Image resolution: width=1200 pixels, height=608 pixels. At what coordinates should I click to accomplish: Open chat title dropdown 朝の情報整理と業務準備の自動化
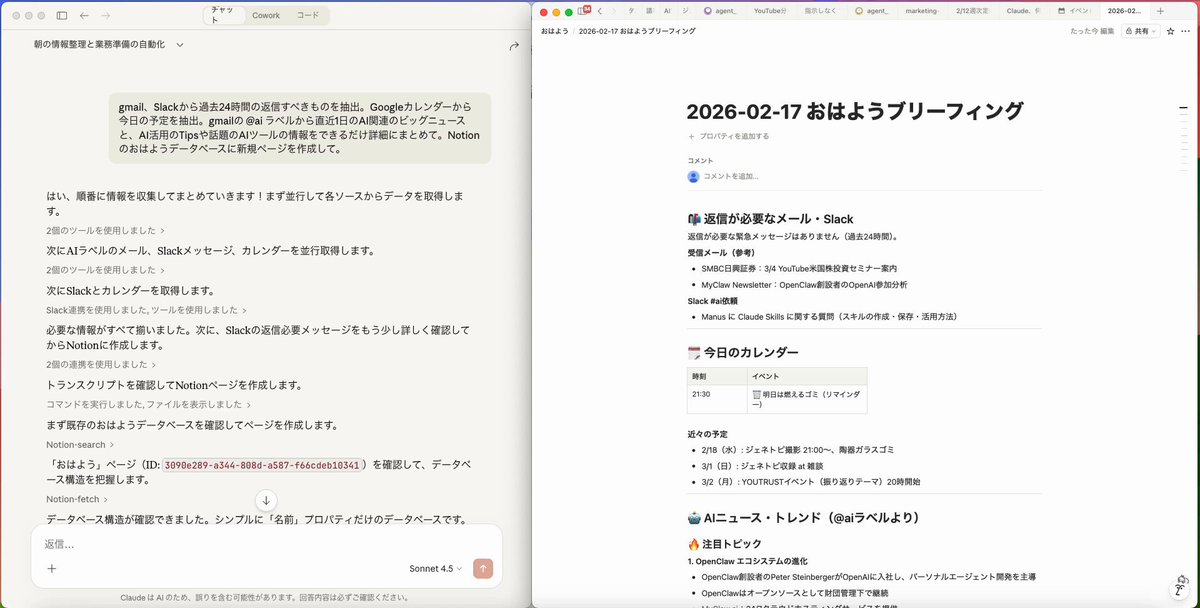108,45
